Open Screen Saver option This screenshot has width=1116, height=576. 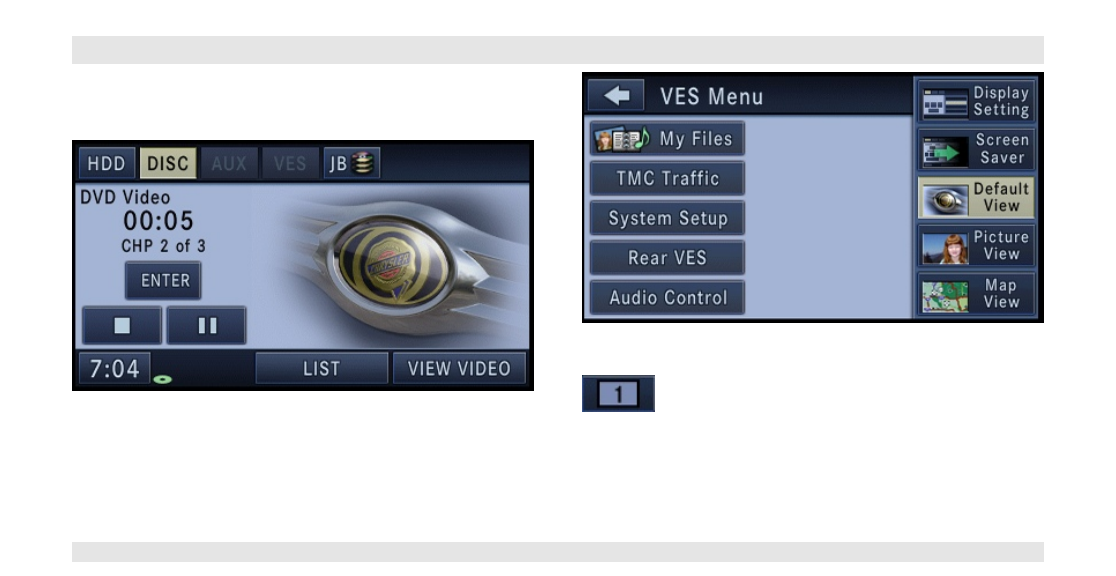click(976, 149)
